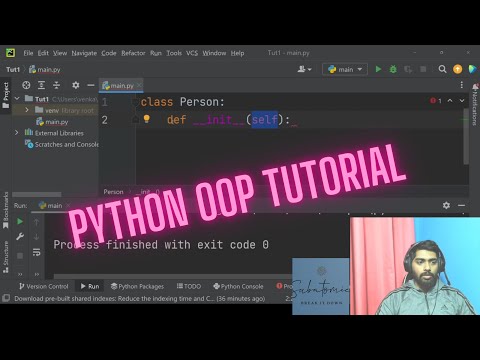
Task: Open the Run panel settings gear
Action: 446,205
